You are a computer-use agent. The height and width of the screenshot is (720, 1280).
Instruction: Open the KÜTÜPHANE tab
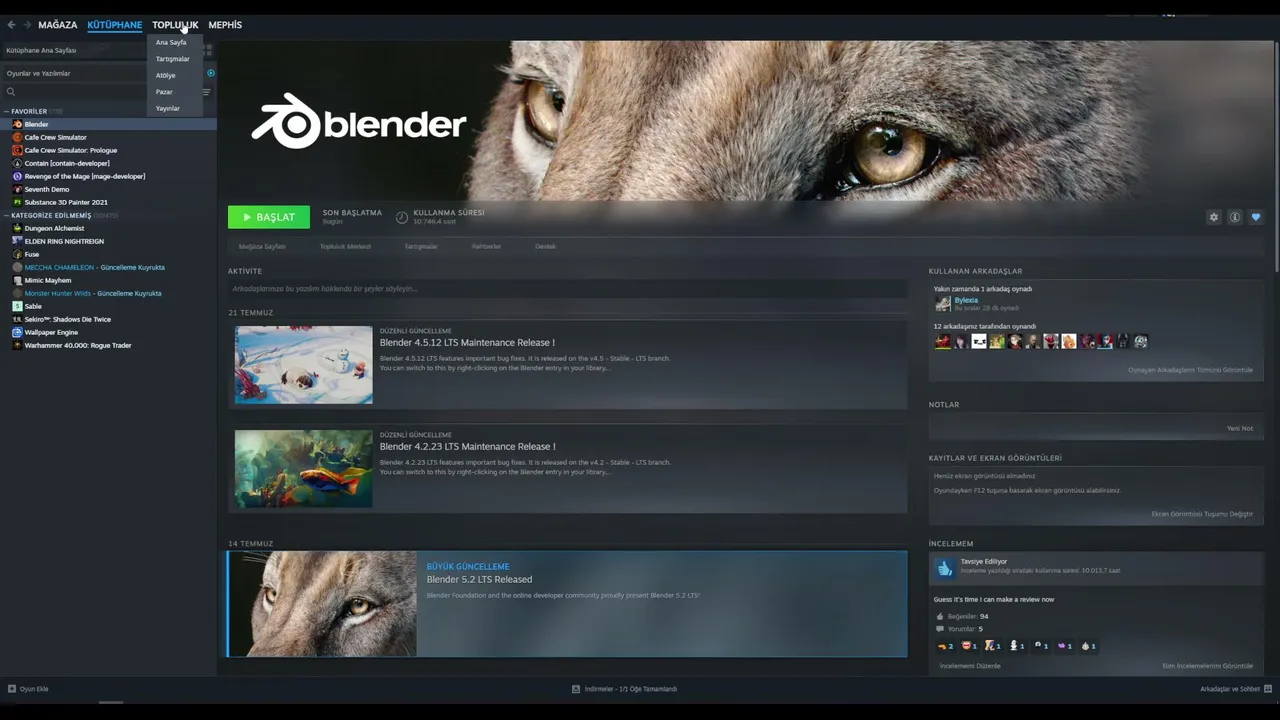point(115,25)
